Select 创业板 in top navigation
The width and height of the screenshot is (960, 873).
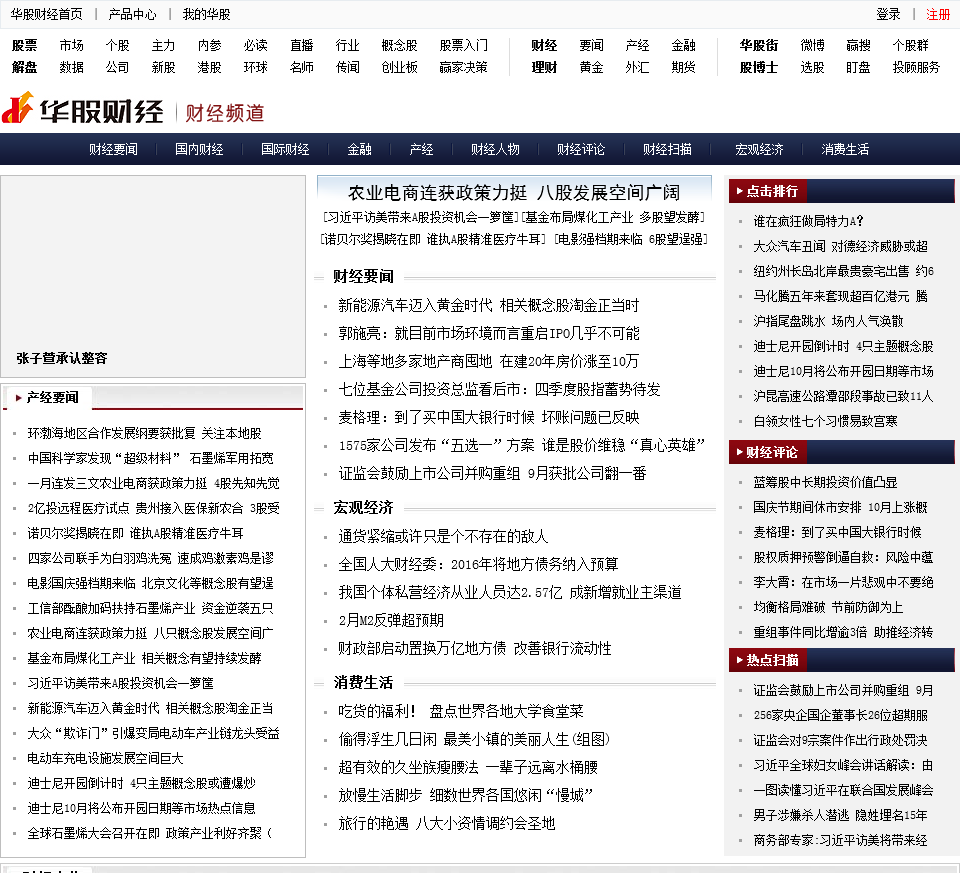tap(399, 67)
